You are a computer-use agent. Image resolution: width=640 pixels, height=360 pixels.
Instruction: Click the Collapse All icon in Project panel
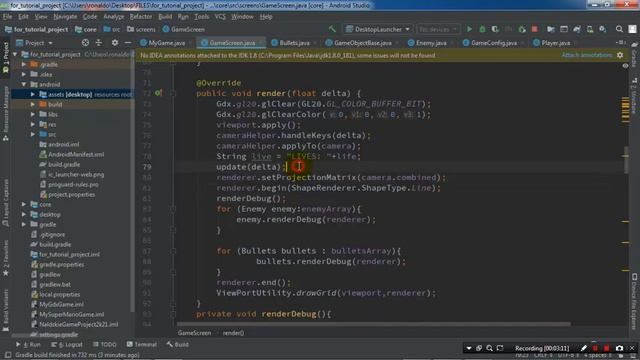99,42
